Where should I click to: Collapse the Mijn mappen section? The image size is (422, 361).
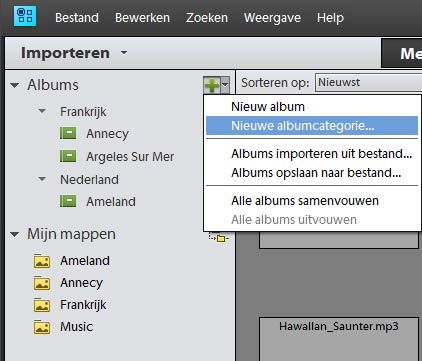[14, 234]
